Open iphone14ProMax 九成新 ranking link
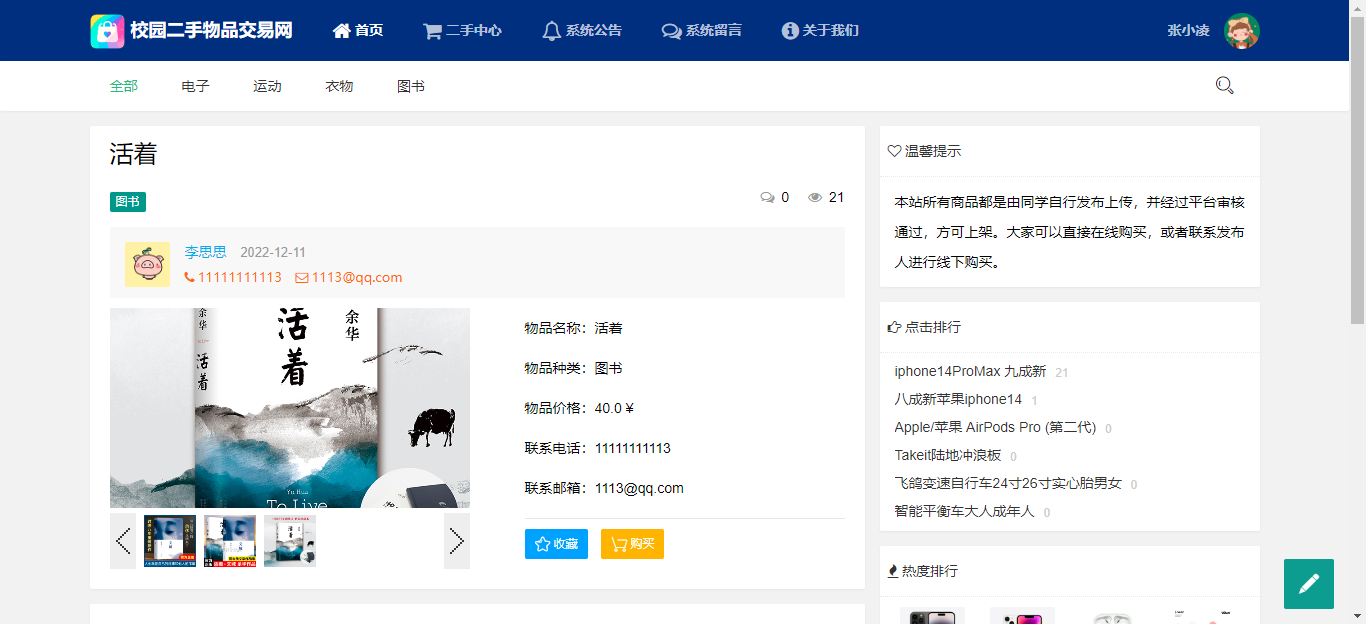The image size is (1366, 624). coord(970,371)
